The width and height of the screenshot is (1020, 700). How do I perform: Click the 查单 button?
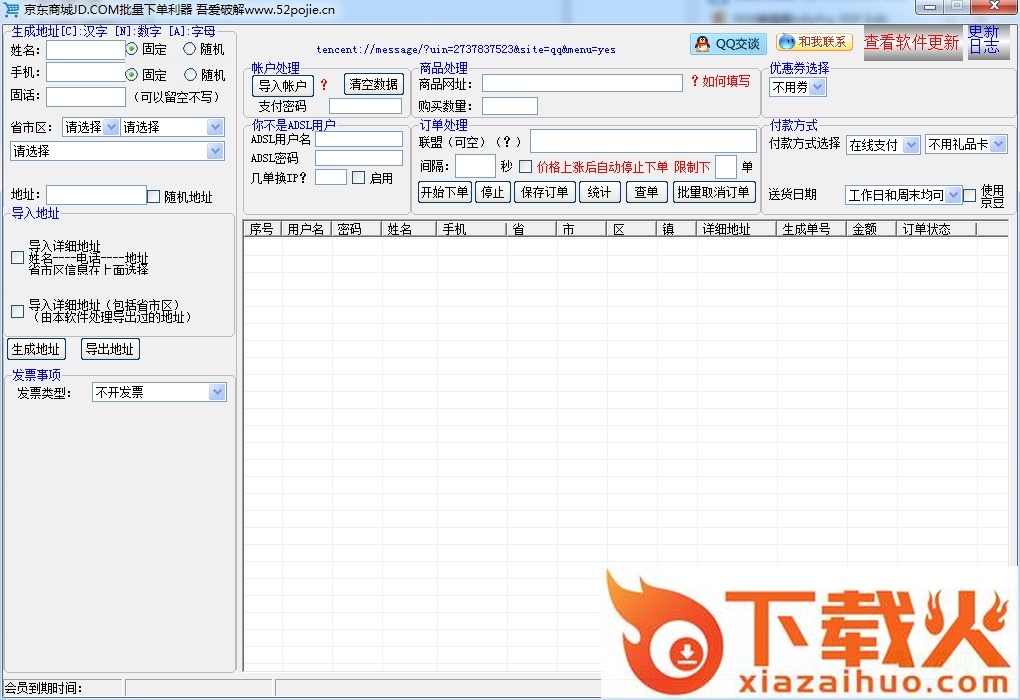[x=645, y=192]
